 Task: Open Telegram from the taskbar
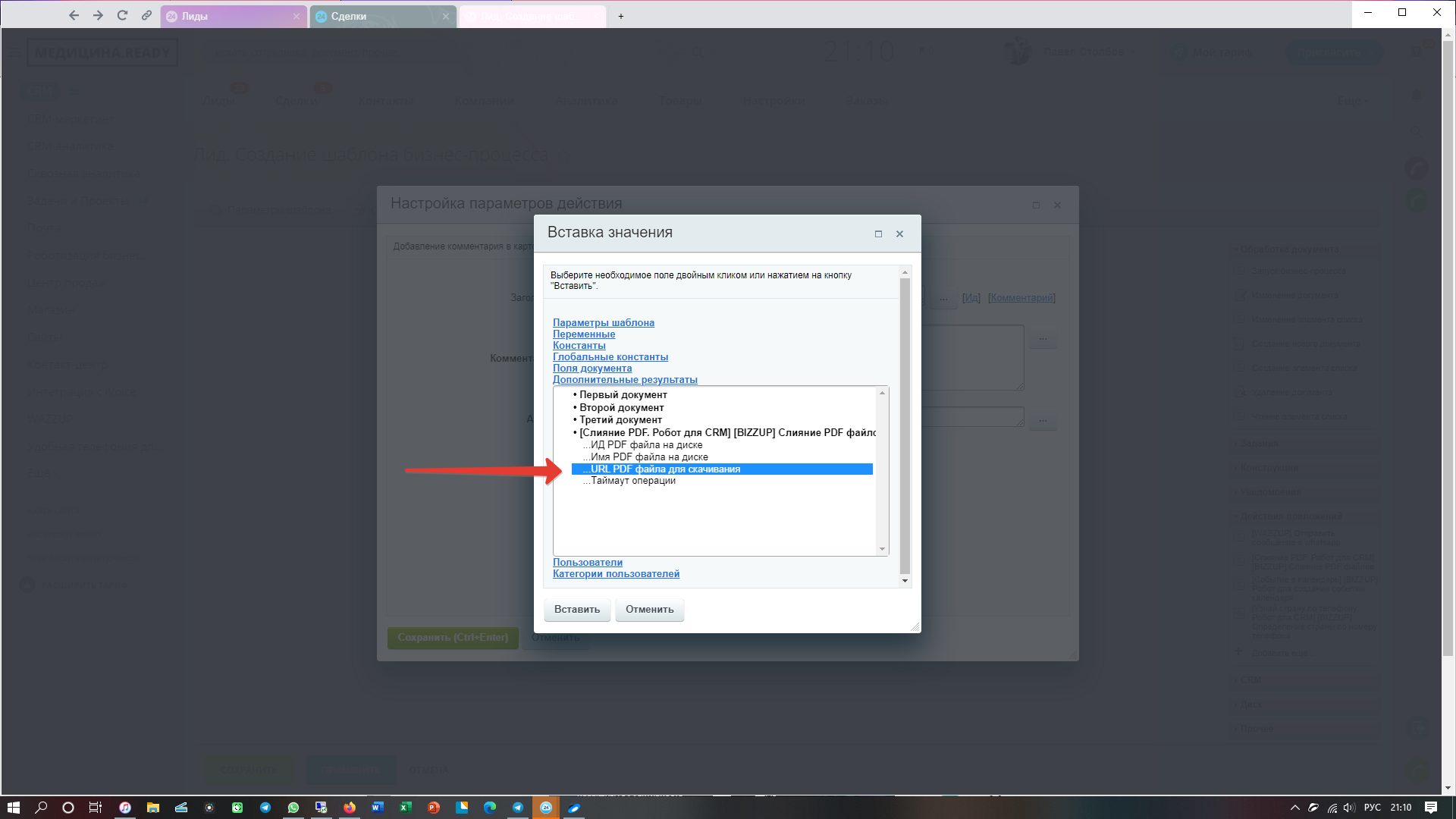click(x=265, y=808)
